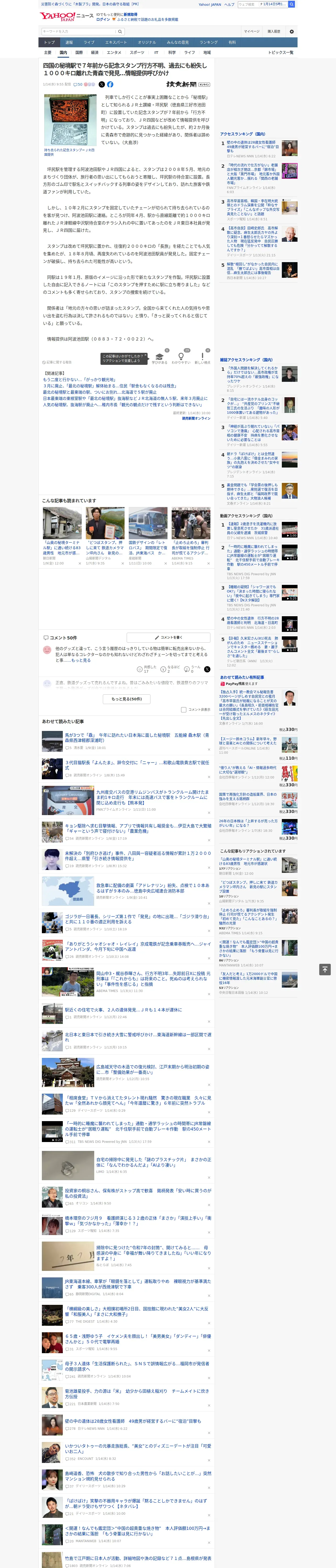Open the 科学 category
This screenshot has width=336, height=1568.
tap(172, 52)
